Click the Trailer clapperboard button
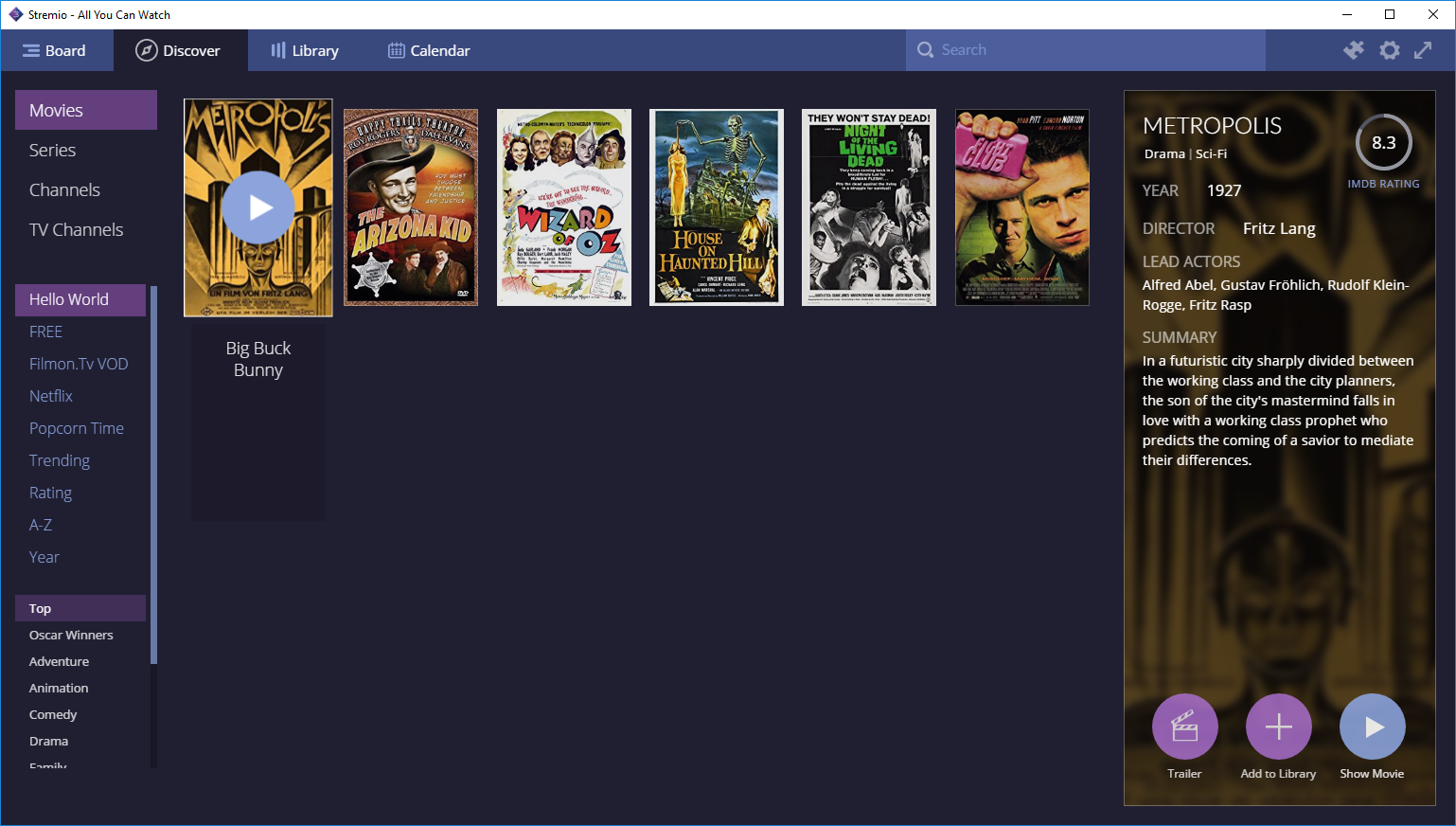 [x=1184, y=727]
